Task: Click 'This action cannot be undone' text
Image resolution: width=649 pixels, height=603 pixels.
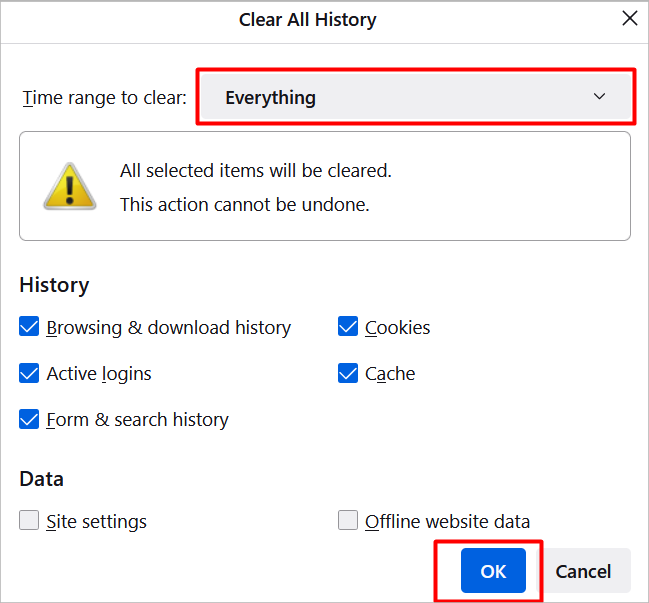Action: pyautogui.click(x=244, y=204)
